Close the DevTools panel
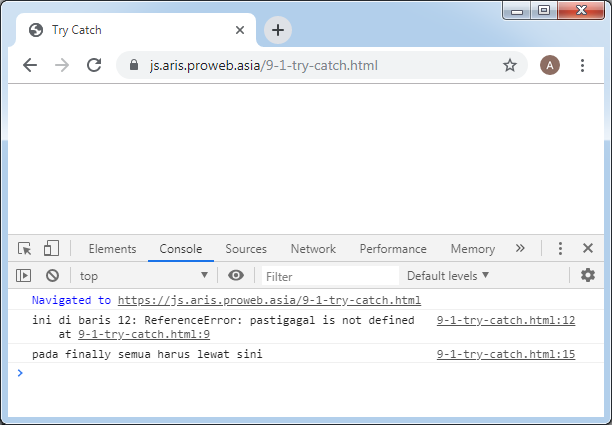 point(588,248)
